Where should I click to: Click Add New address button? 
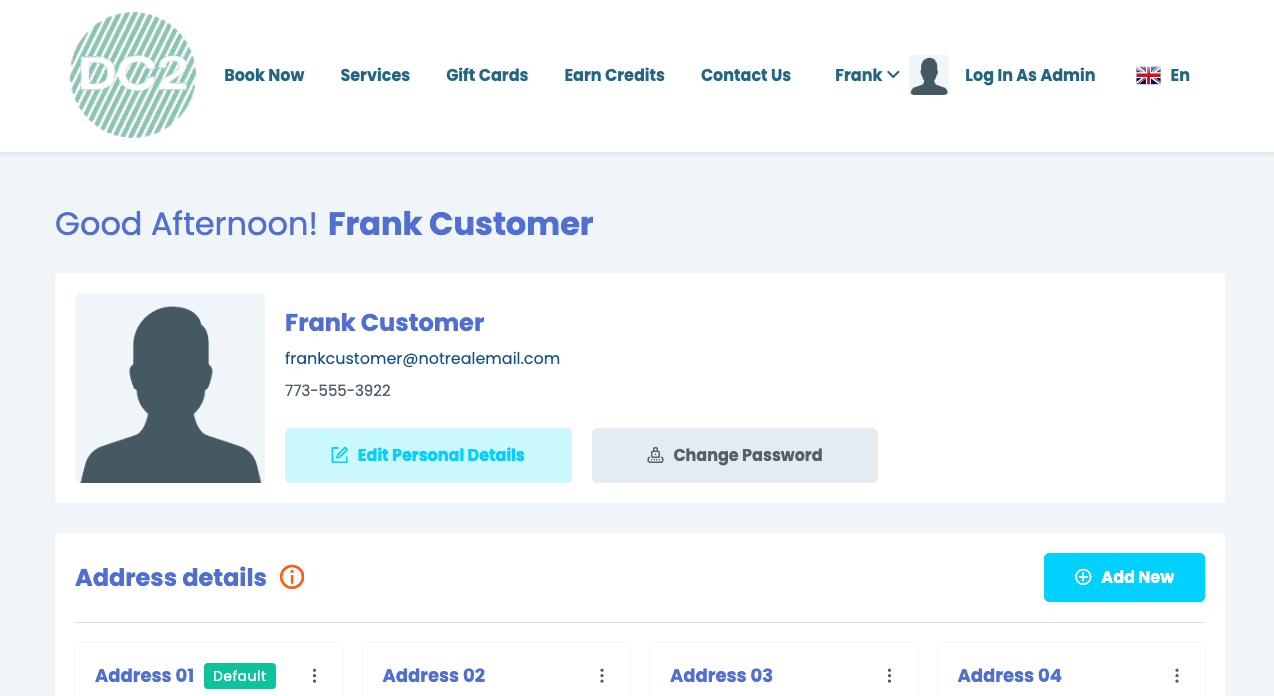click(1124, 577)
